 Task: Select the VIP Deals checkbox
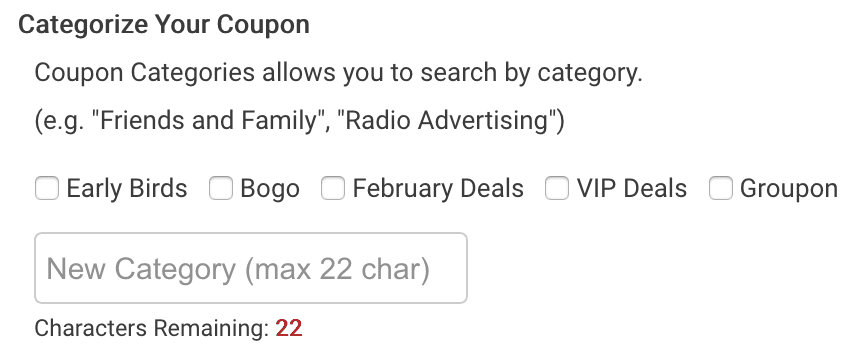557,189
